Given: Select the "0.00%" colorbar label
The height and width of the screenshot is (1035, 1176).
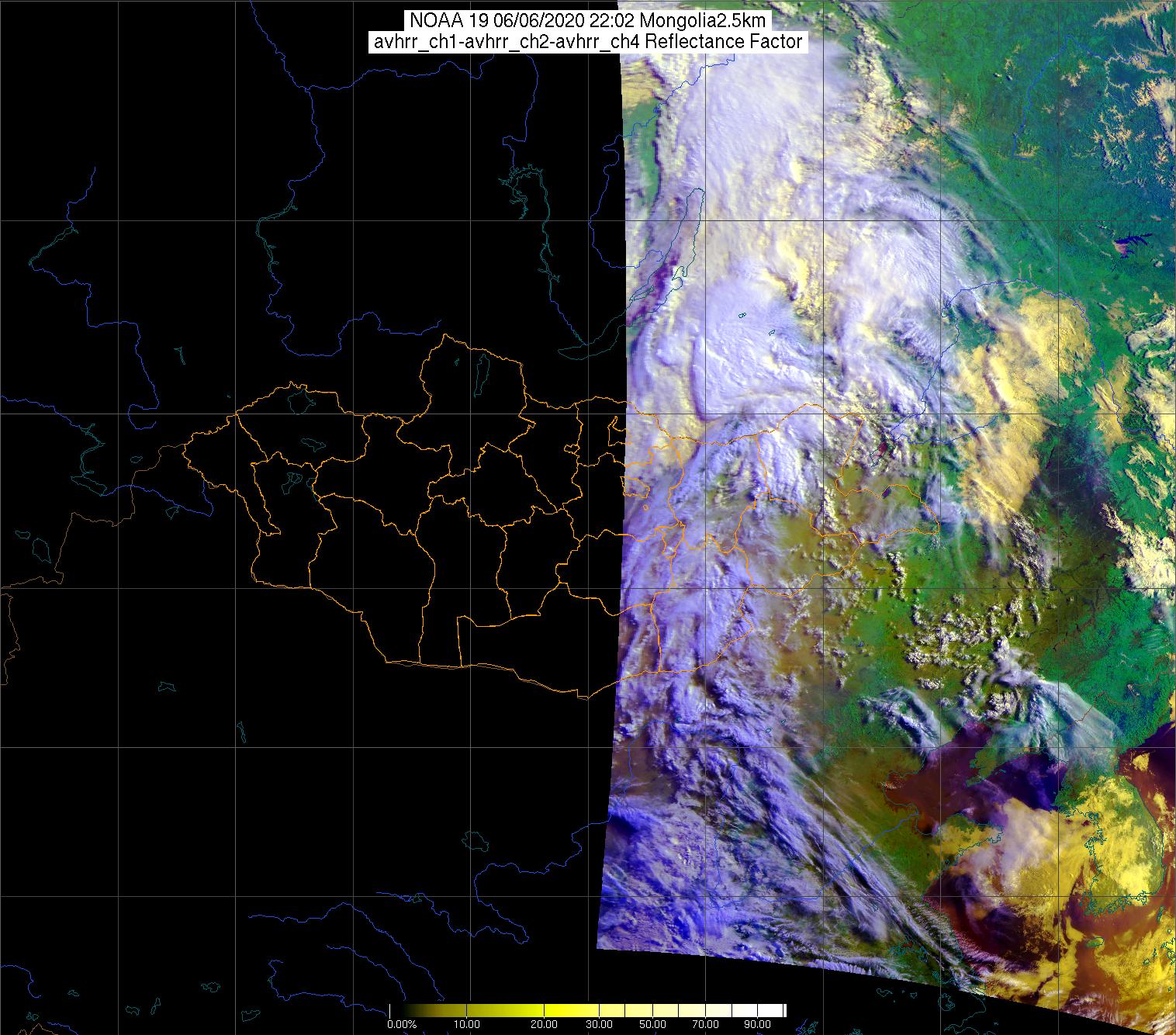Looking at the screenshot, I should 401,1024.
